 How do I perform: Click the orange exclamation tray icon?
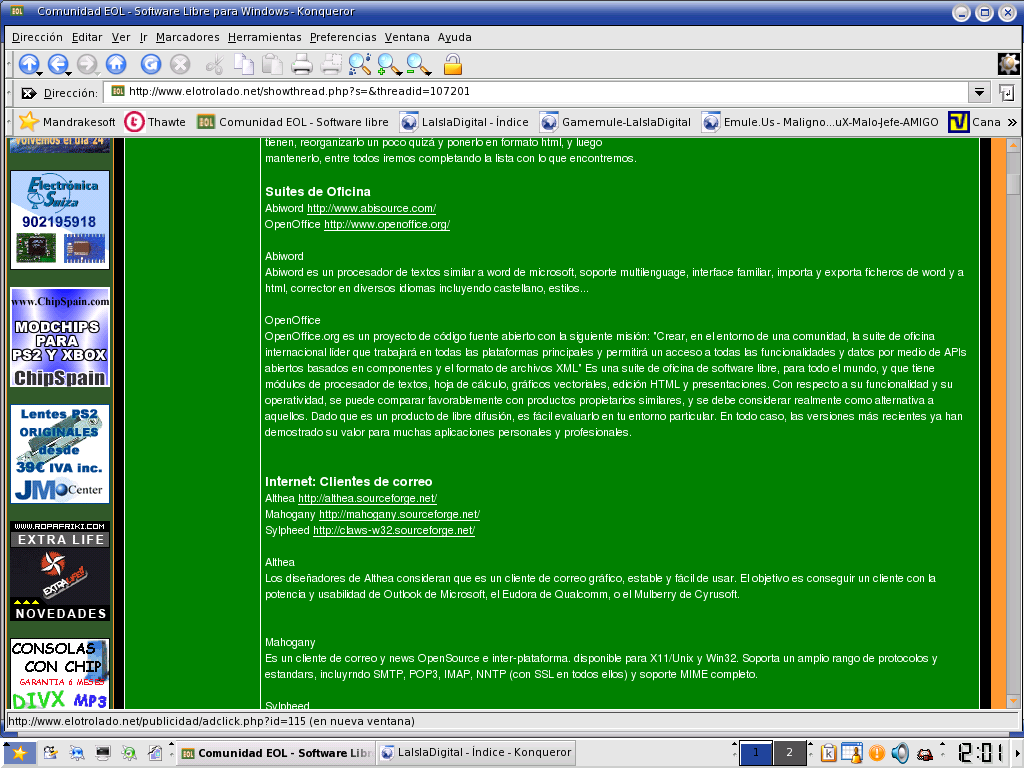tap(876, 753)
